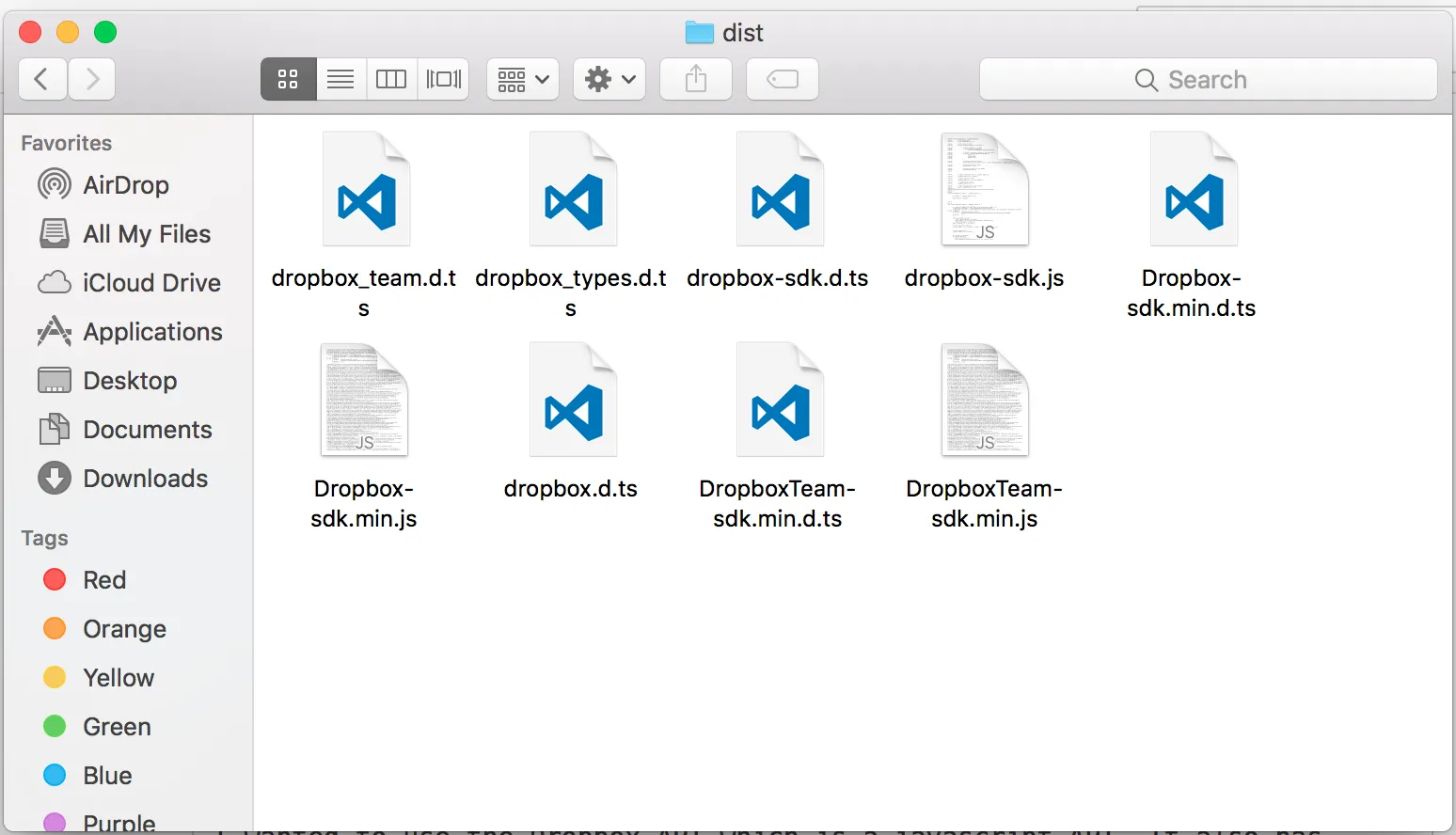Click the DropboxTeam-sdk.min.d.ts file name
Image resolution: width=1456 pixels, height=835 pixels.
coord(778,503)
